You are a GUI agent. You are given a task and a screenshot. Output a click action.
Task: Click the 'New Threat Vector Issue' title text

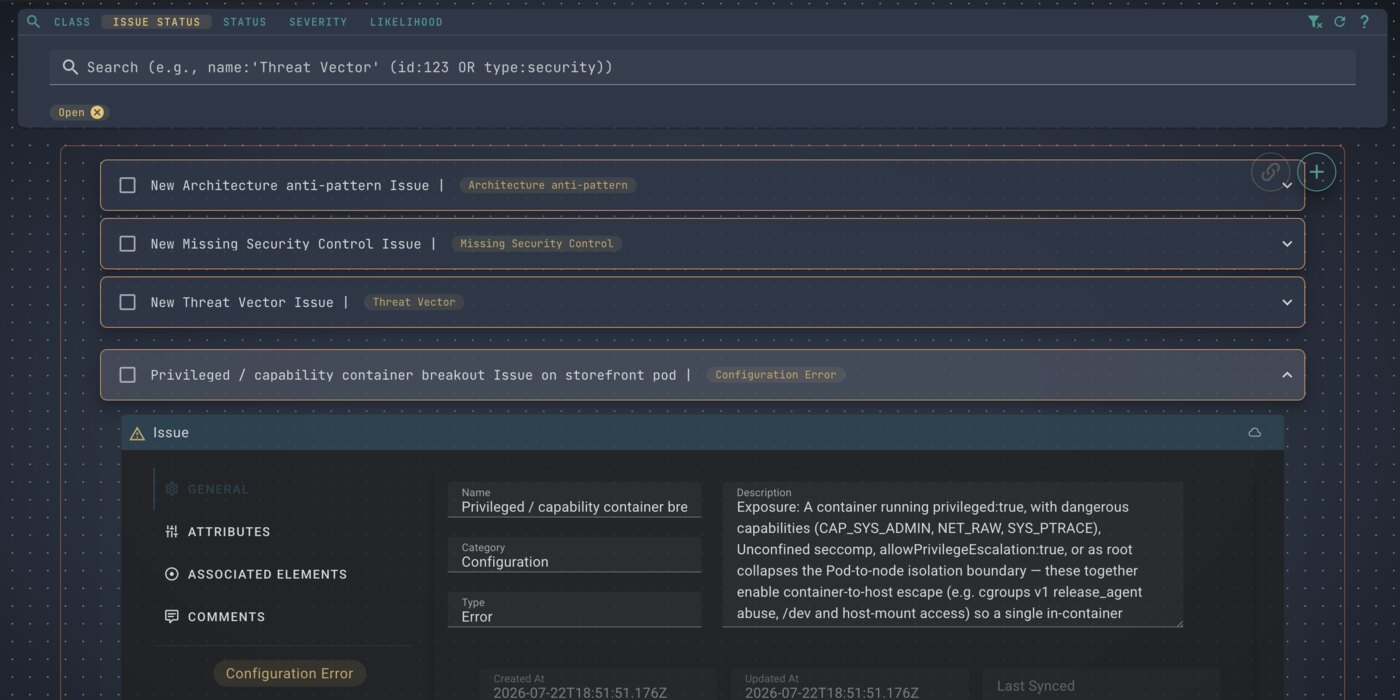[242, 302]
